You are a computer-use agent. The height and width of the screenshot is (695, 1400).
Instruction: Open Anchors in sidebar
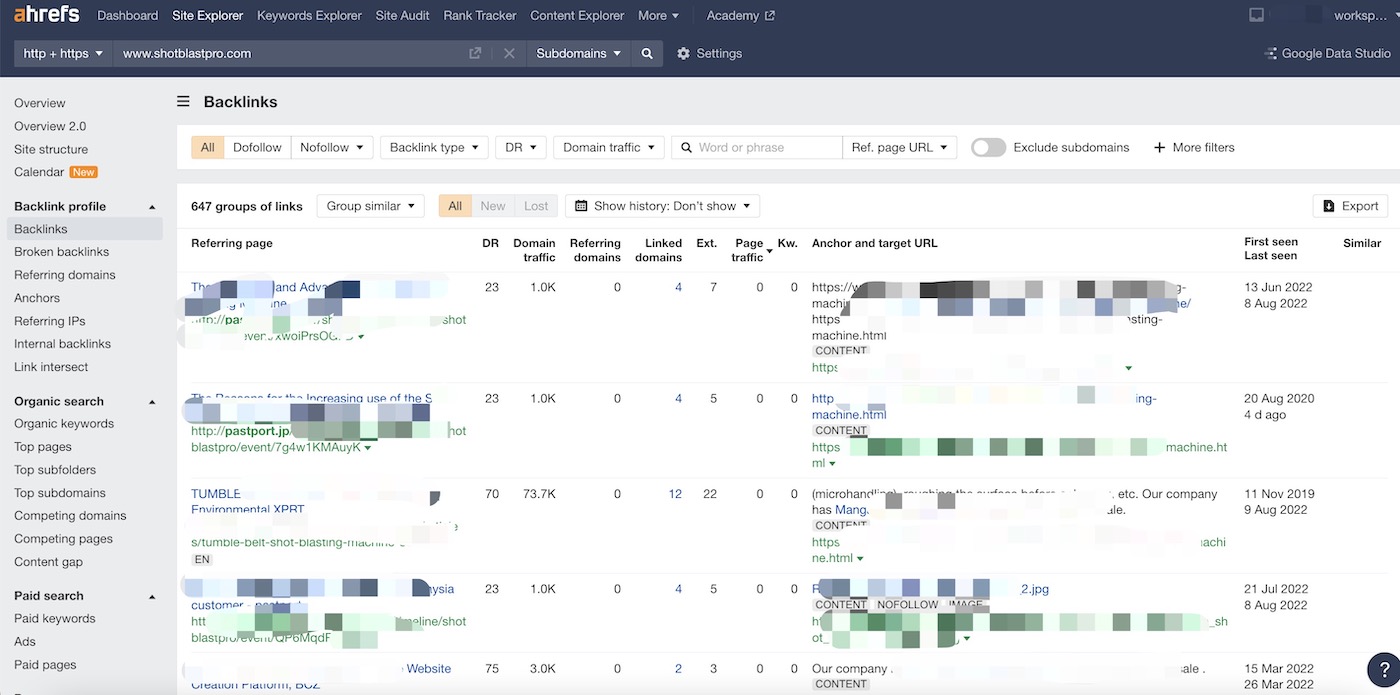click(37, 298)
